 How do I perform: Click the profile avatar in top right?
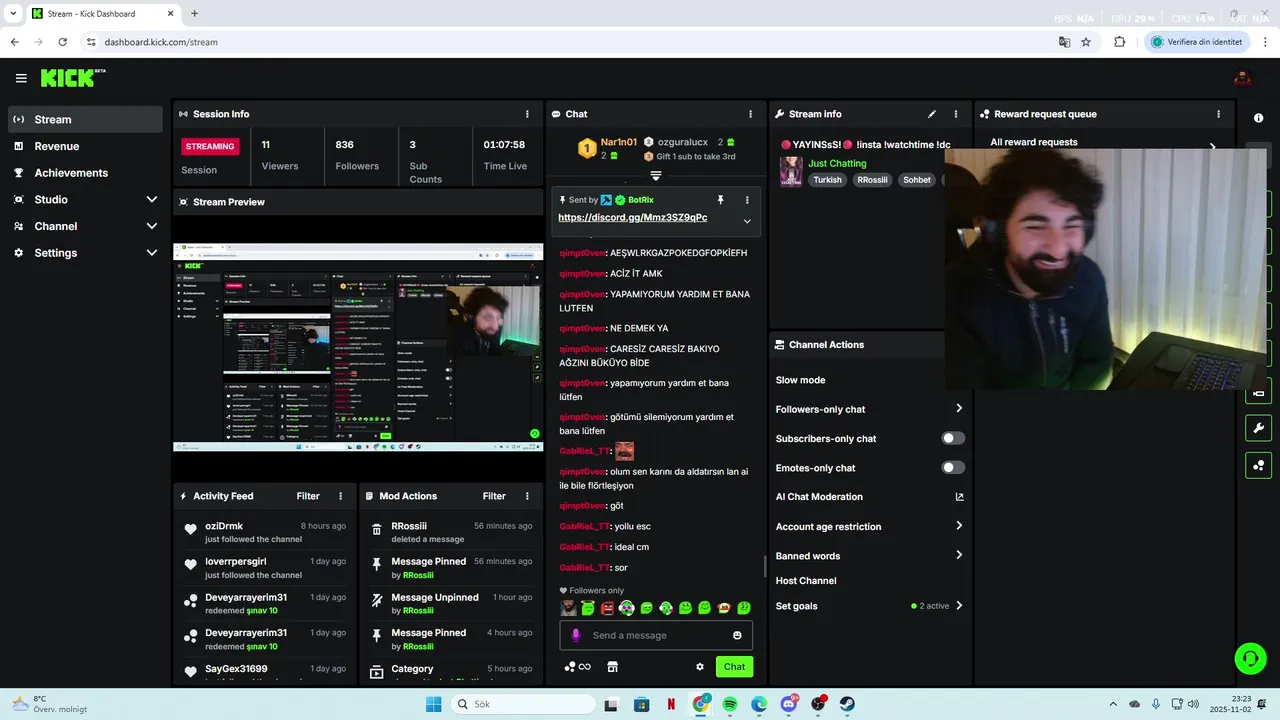click(1242, 78)
